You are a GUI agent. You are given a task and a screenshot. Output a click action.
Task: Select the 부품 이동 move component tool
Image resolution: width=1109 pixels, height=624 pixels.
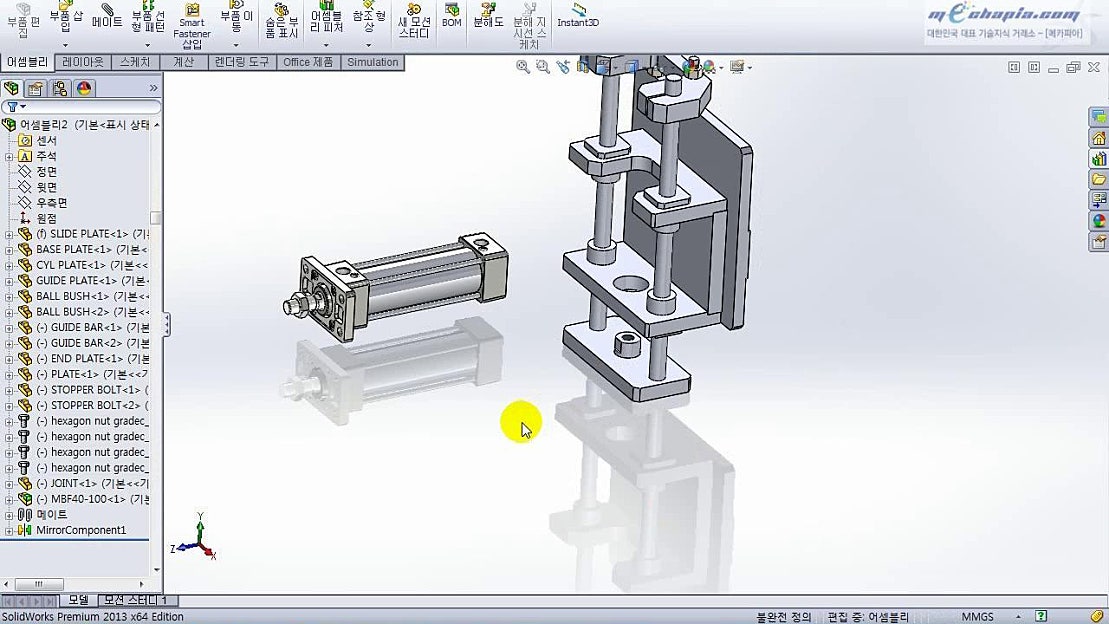235,22
